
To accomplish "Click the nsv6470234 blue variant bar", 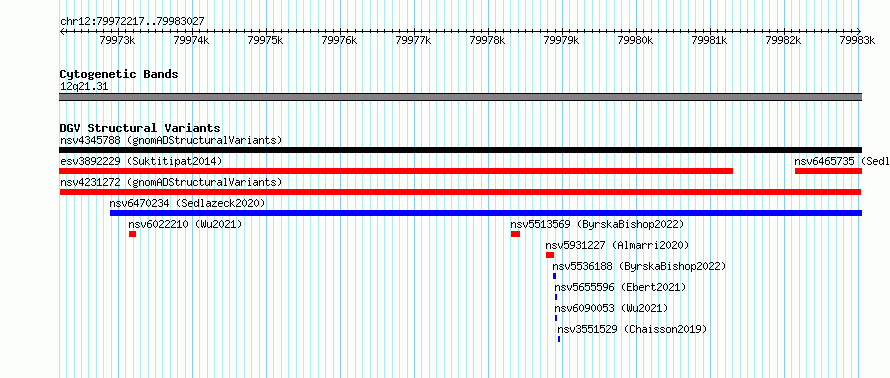I will tap(486, 213).
